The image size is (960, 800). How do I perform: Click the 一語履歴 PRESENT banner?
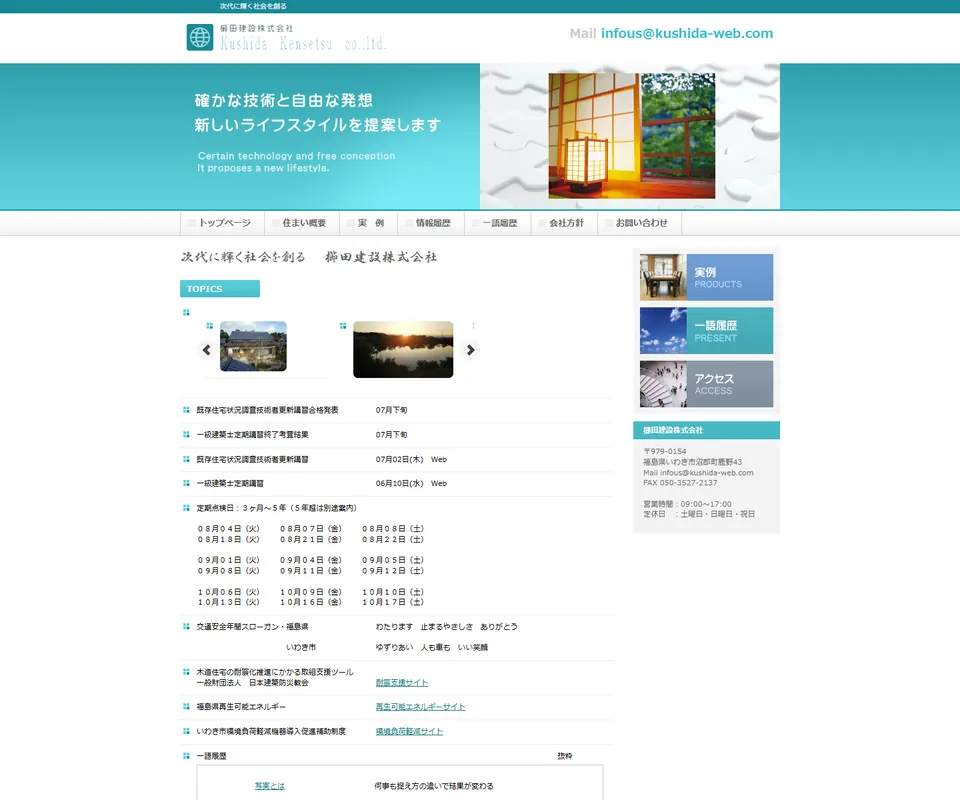(x=707, y=331)
